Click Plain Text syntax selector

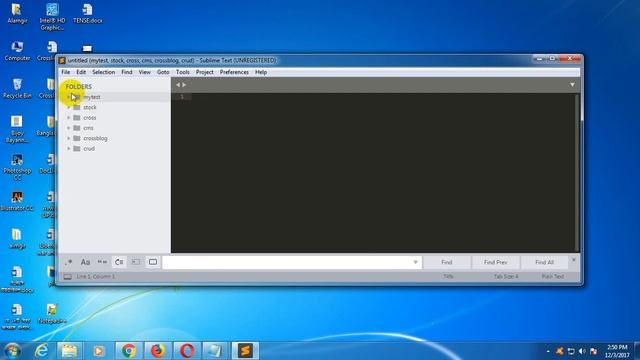point(553,277)
